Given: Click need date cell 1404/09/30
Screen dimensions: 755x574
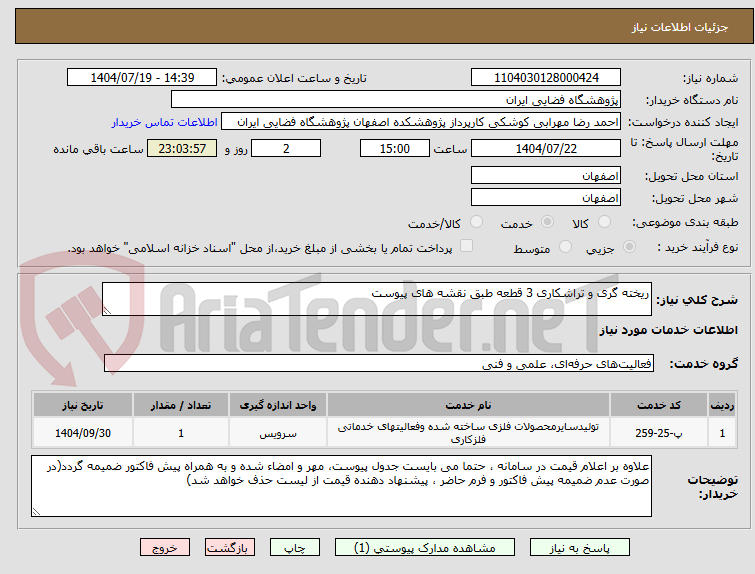Looking at the screenshot, I should [83, 433].
